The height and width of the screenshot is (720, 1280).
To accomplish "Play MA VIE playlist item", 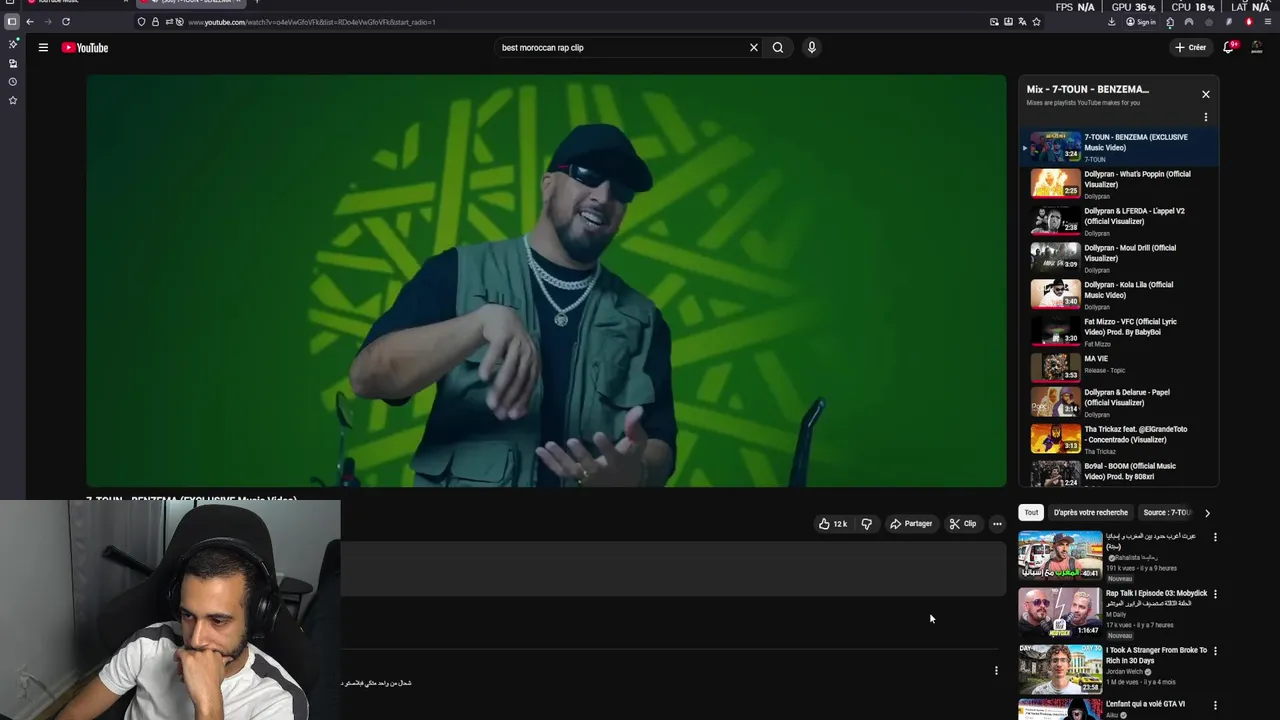I will pyautogui.click(x=1118, y=367).
